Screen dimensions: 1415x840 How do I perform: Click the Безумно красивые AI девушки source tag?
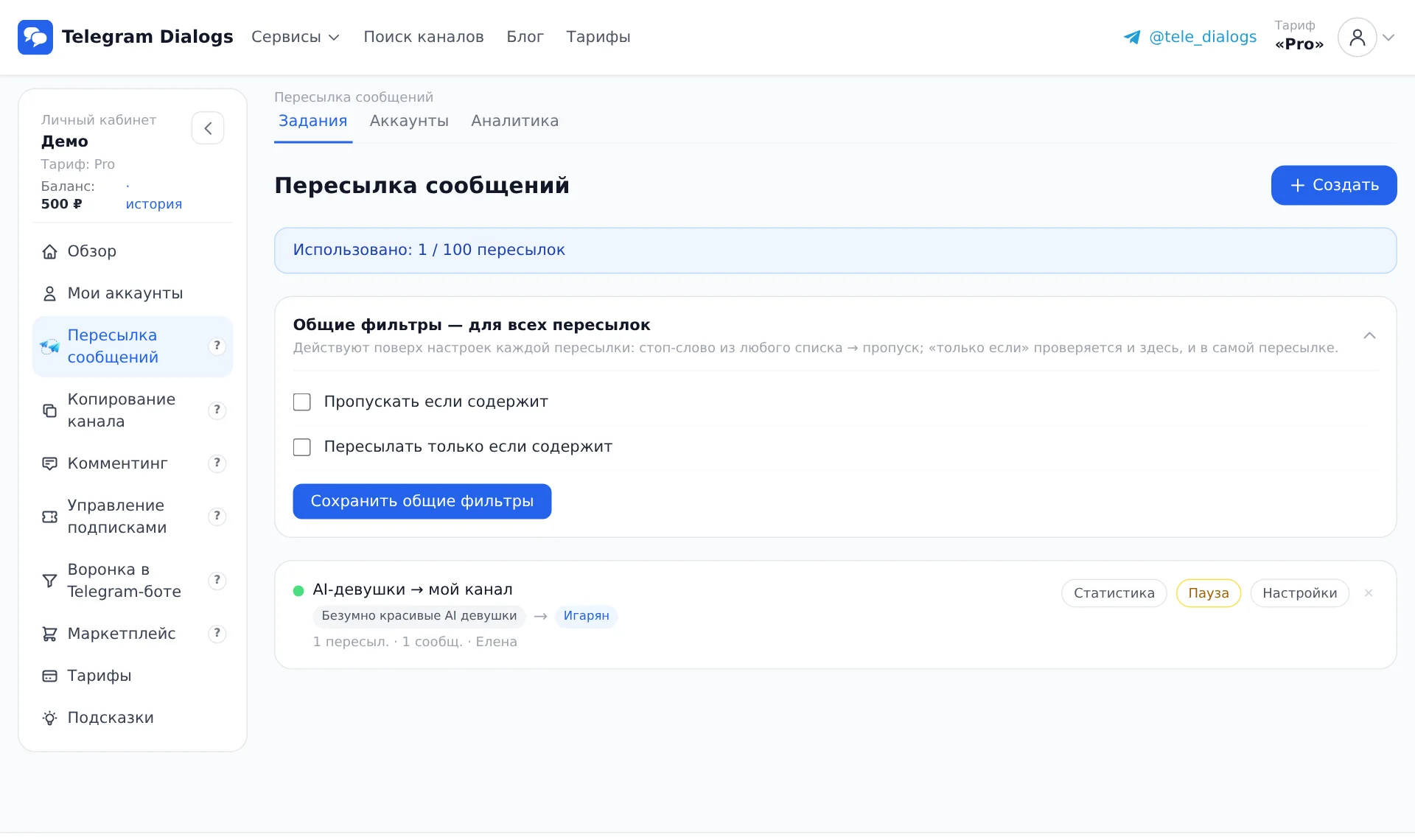[419, 616]
